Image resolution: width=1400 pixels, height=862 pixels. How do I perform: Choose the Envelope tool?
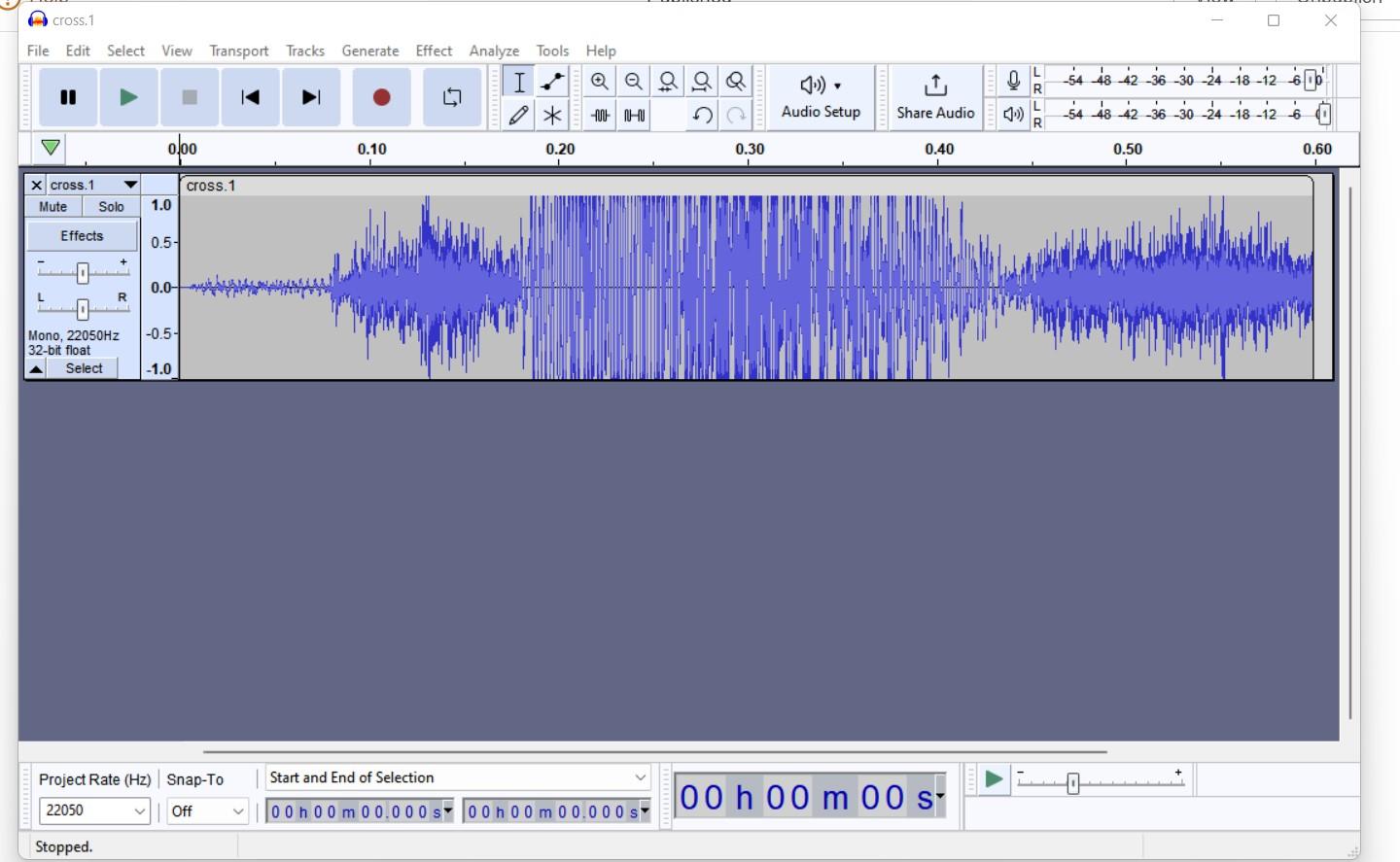[553, 83]
